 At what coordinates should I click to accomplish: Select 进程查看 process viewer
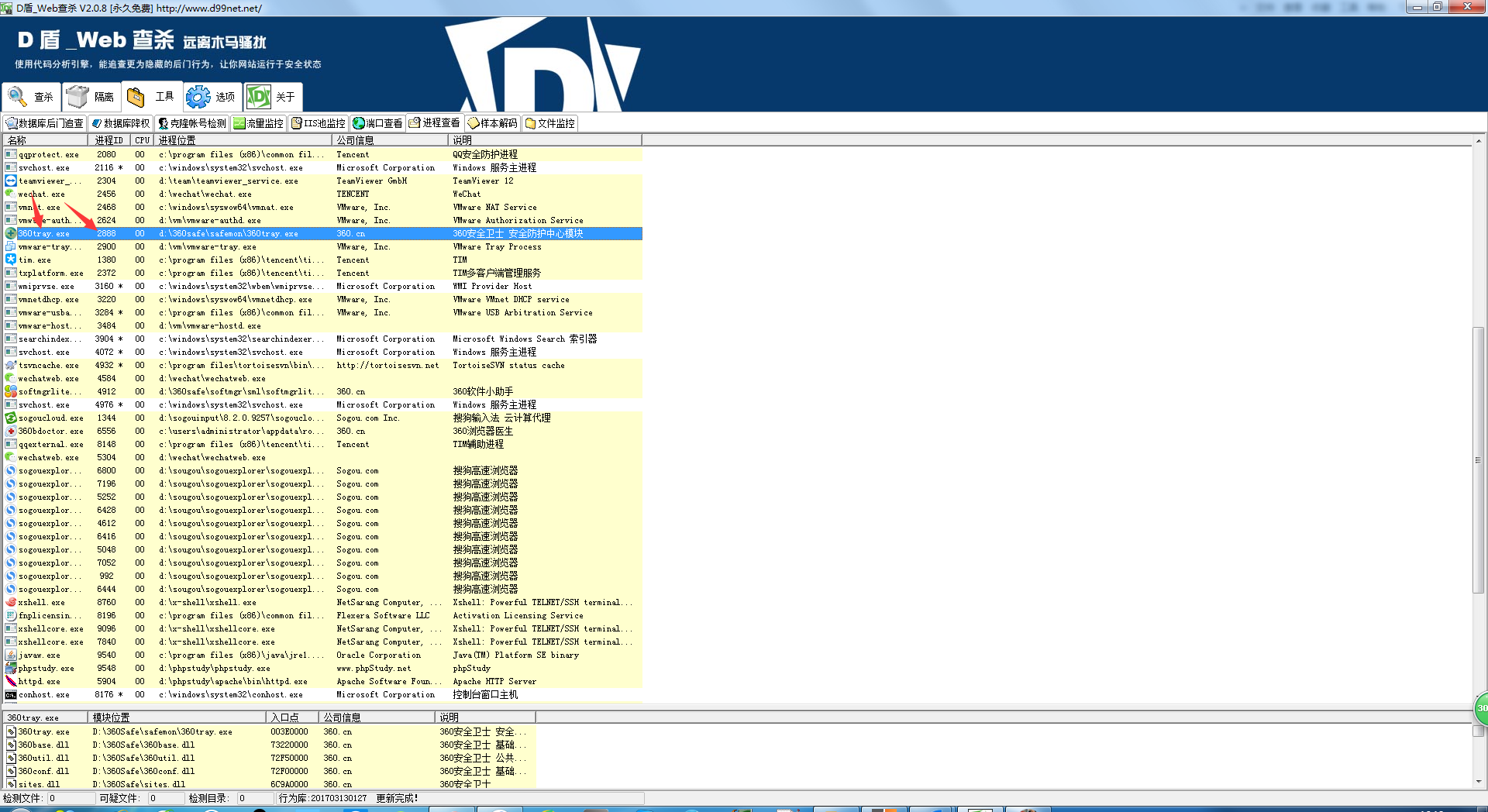click(434, 123)
